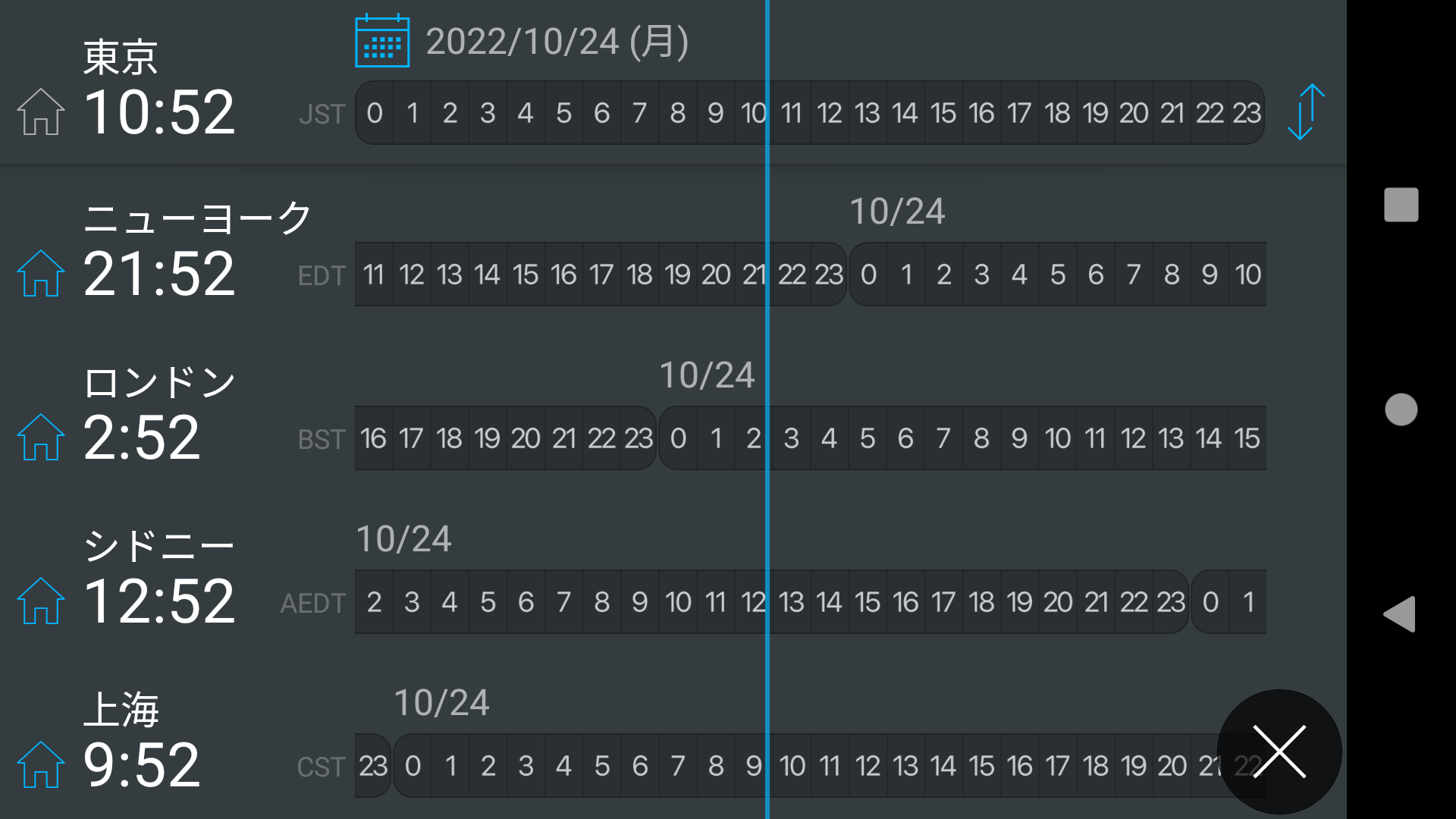The width and height of the screenshot is (1456, 819).
Task: Set New York as home location
Action: coord(41,274)
